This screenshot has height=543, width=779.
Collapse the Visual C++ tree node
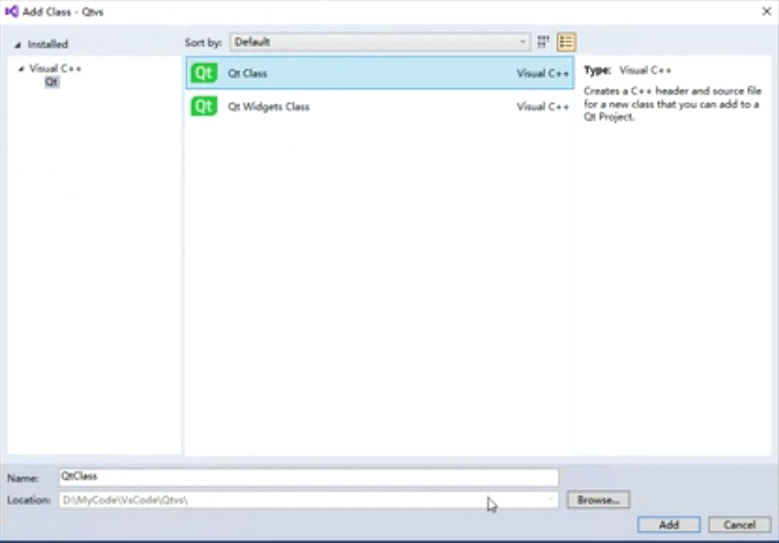[21, 69]
